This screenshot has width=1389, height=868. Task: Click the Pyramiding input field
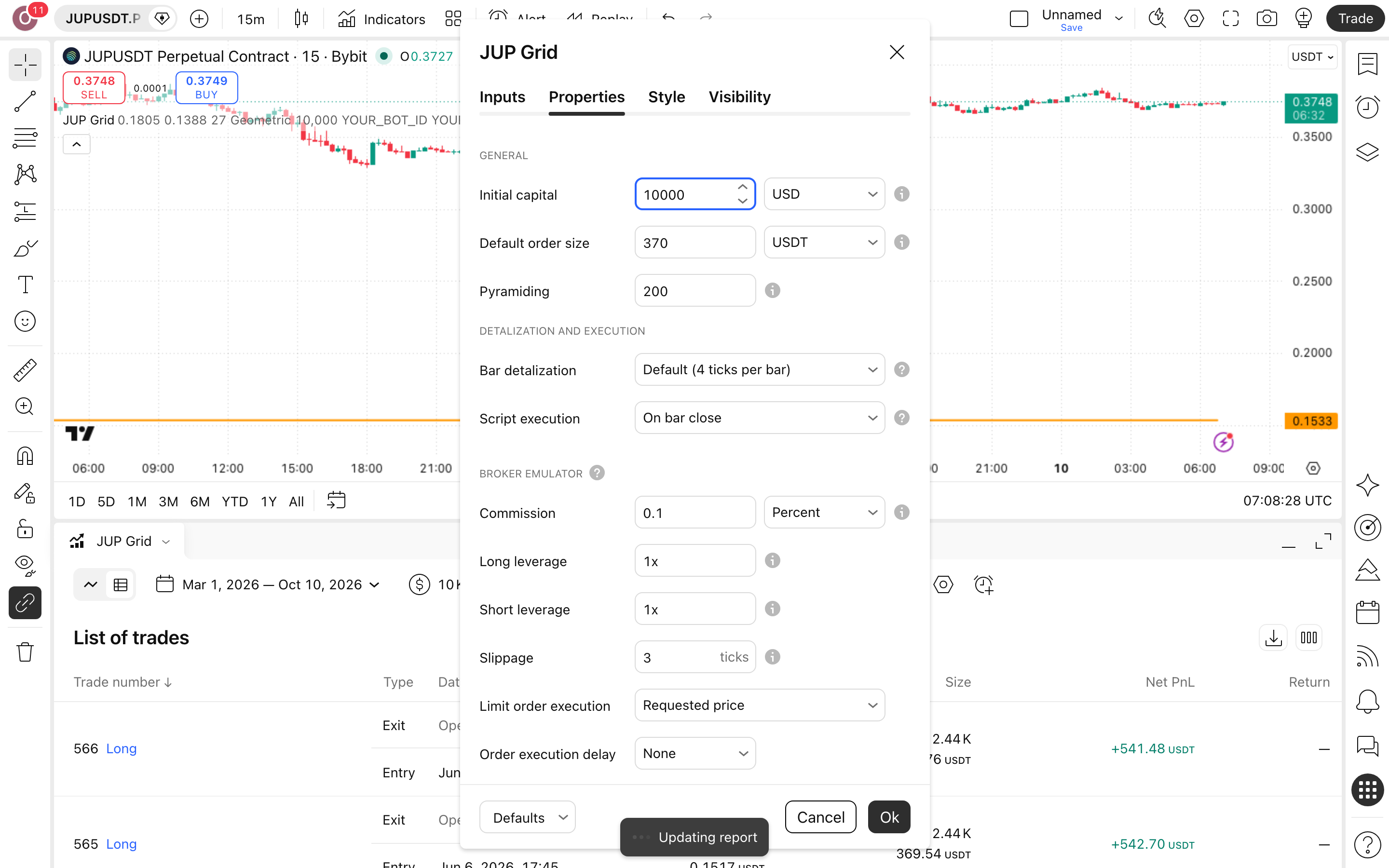point(695,290)
